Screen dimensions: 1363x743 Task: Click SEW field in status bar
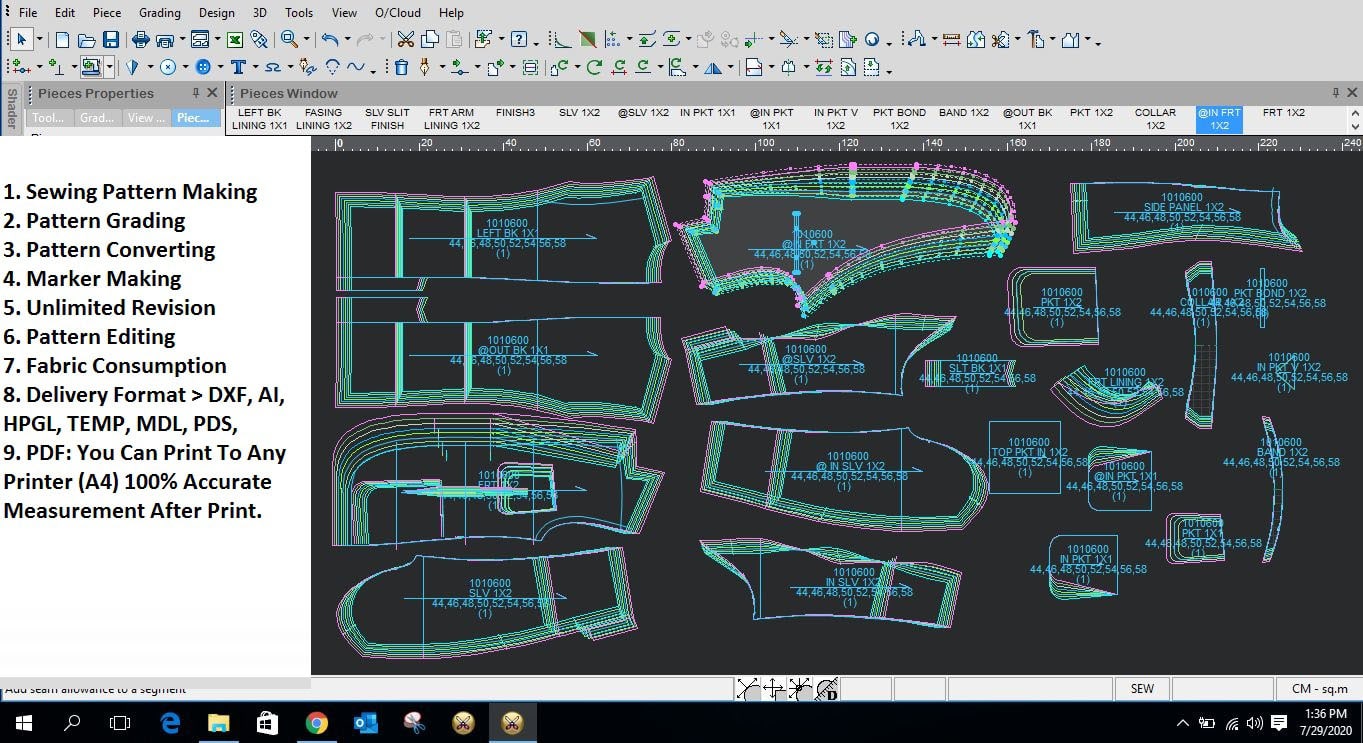pos(1142,689)
